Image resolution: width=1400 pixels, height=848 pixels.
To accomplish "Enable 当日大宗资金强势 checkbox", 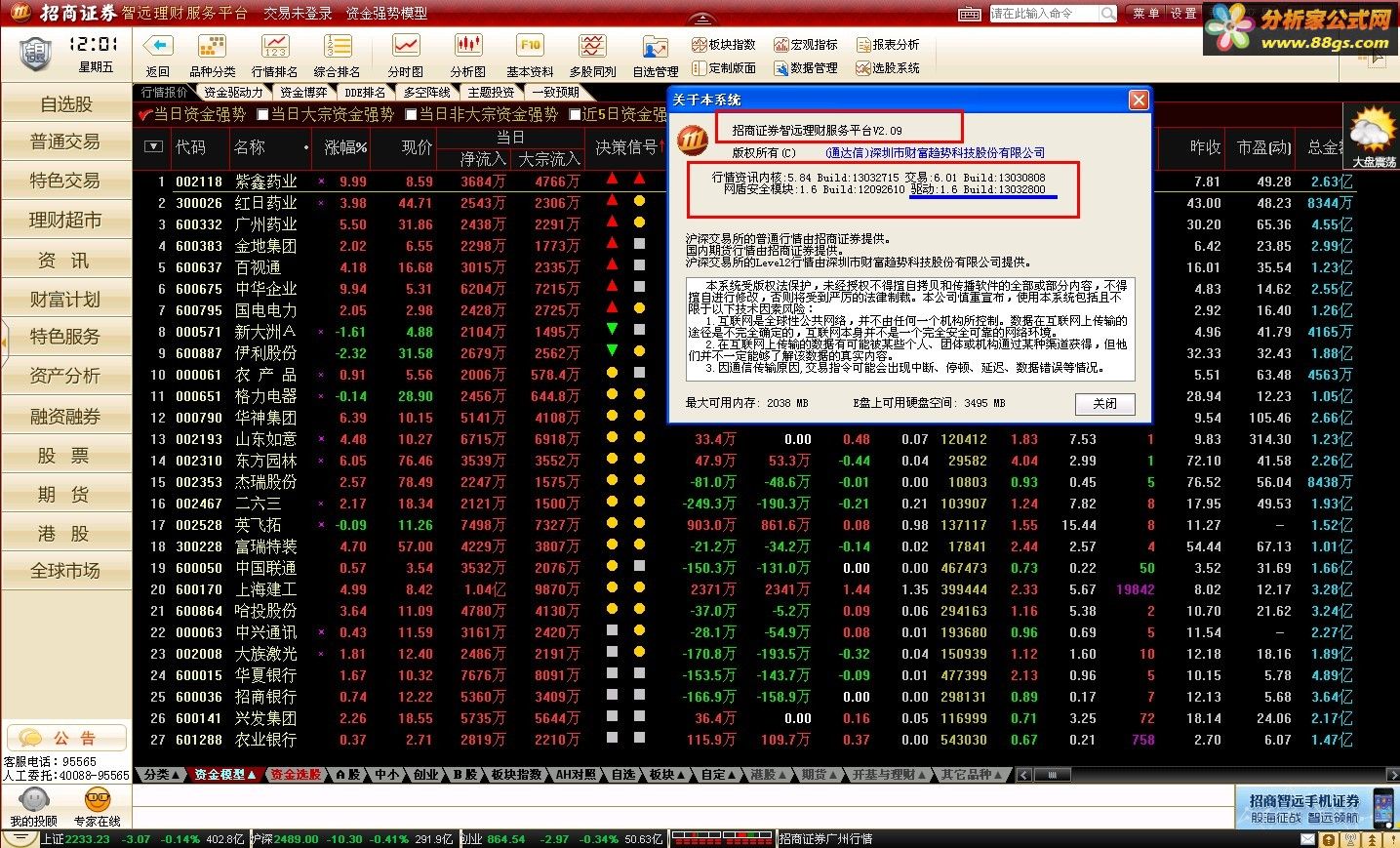I will [262, 115].
